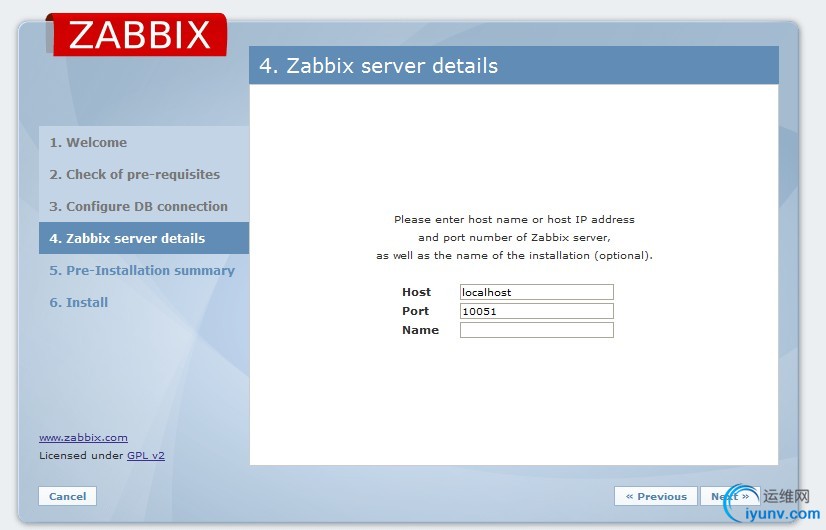Go to 3. Configure DB connection step

(x=139, y=207)
